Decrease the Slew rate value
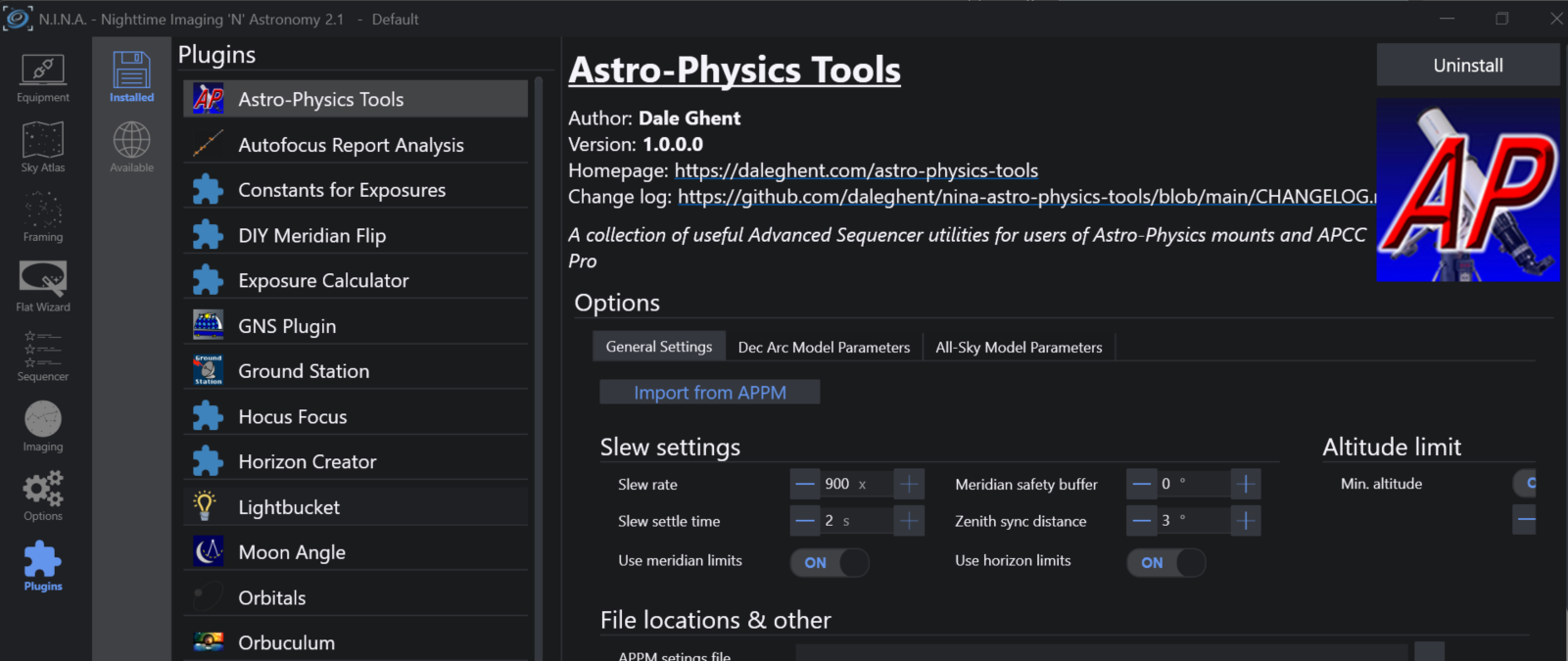This screenshot has width=1568, height=661. 805,484
